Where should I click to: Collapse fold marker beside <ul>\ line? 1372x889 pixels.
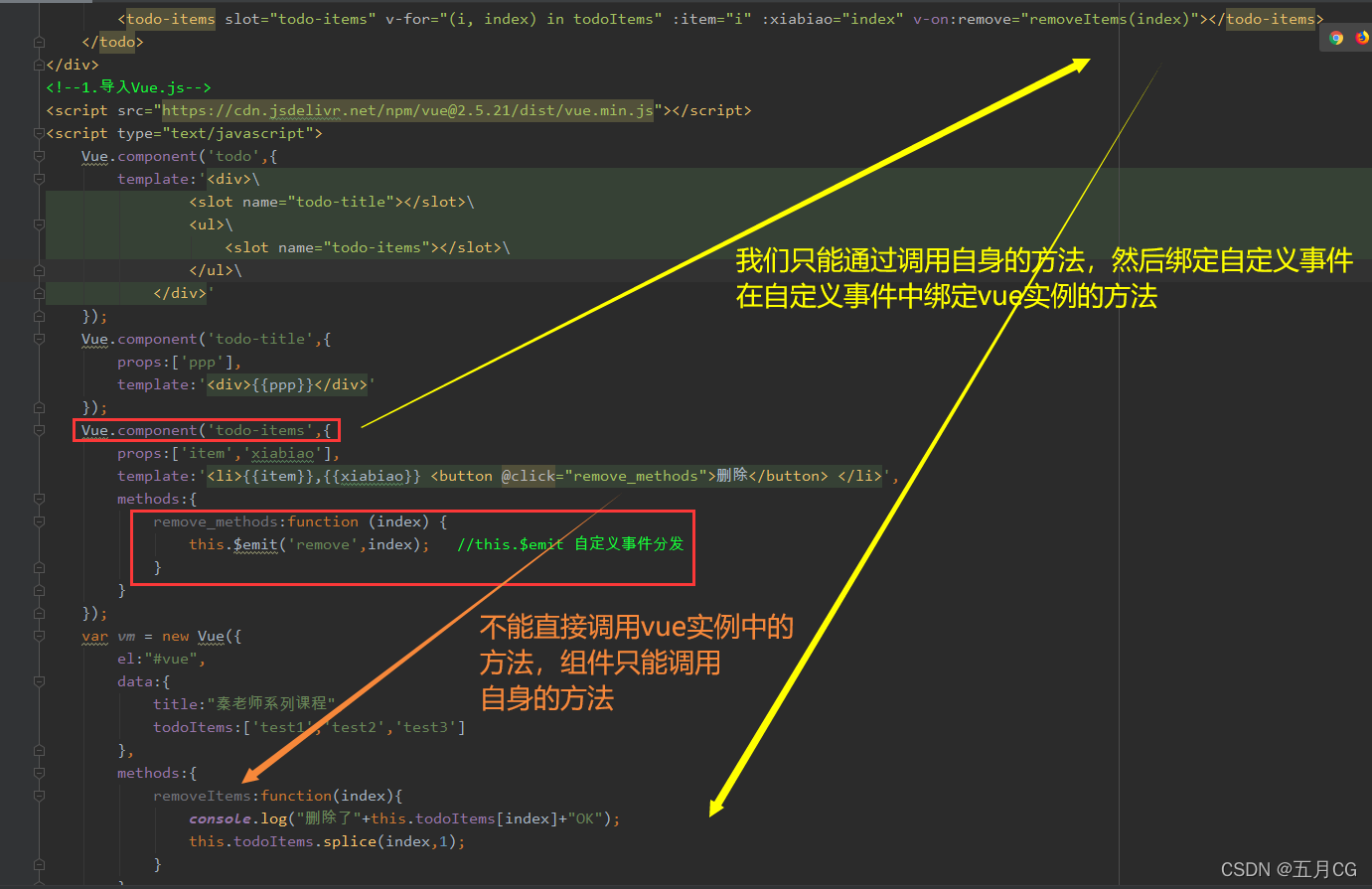tap(39, 224)
